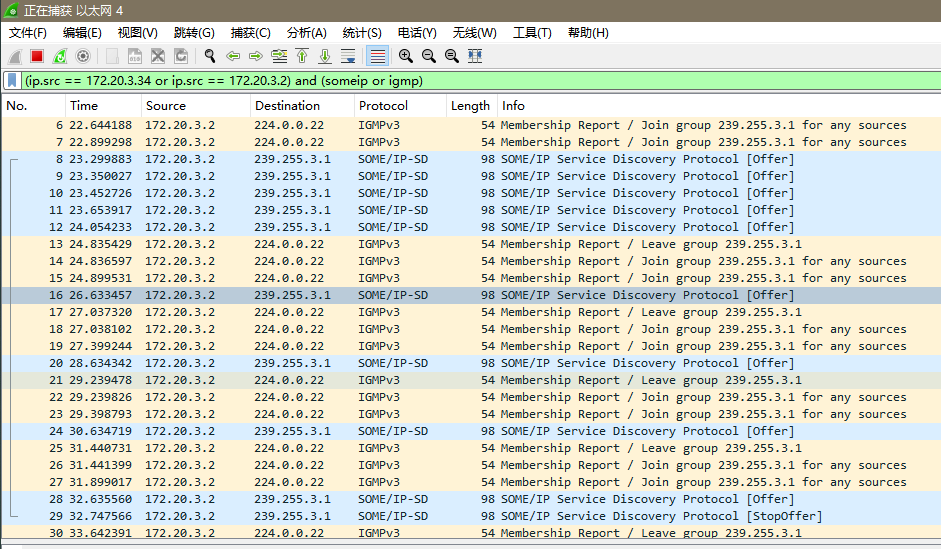Select packet 15 at time 24.899531
Image resolution: width=941 pixels, height=549 pixels.
coord(471,278)
